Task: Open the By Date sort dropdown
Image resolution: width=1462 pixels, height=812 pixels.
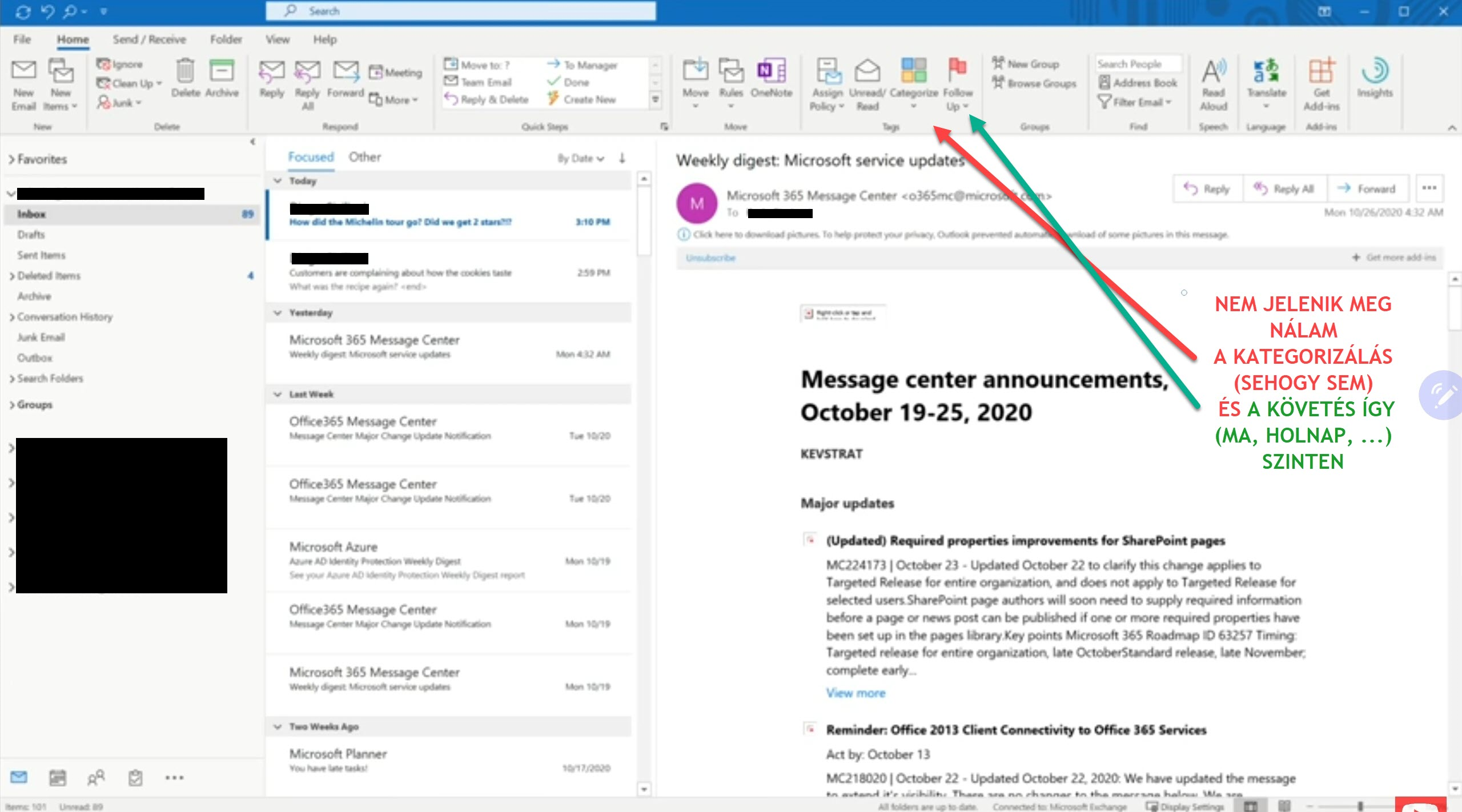Action: [580, 158]
